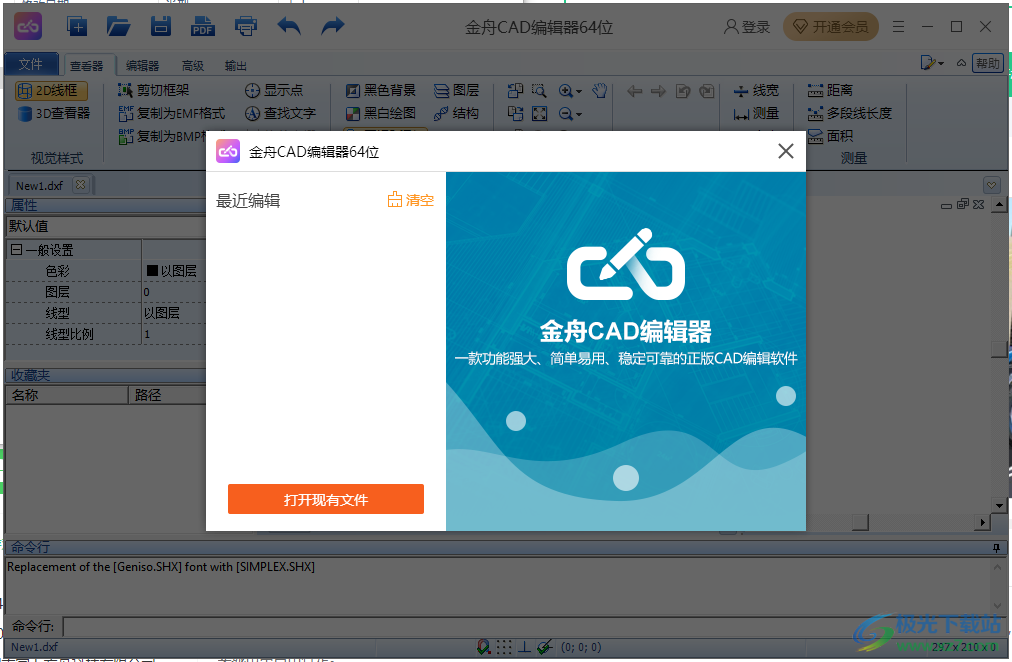Click the 登录 login link
This screenshot has height=662, width=1012.
pos(747,26)
